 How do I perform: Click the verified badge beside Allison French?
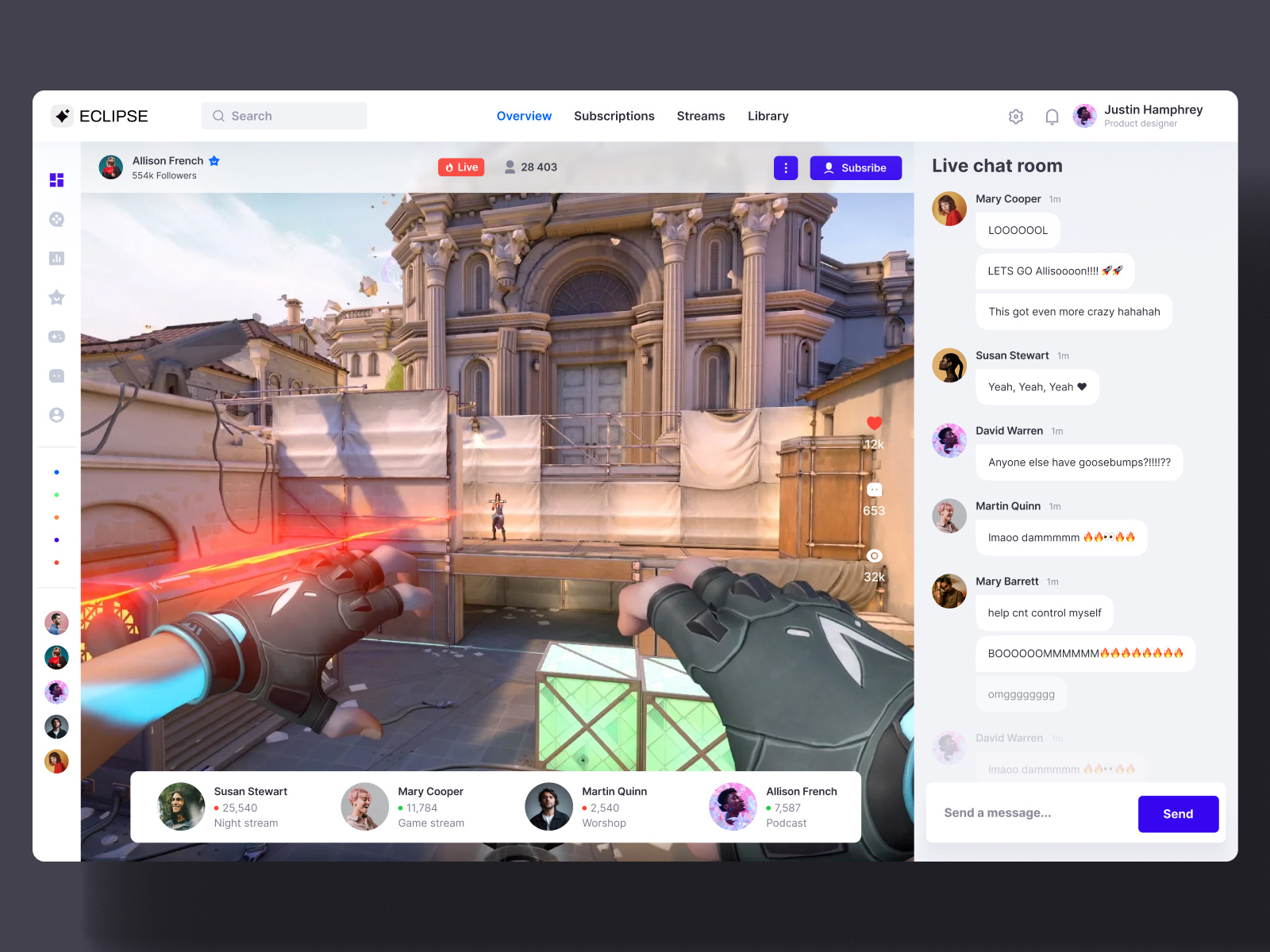[x=214, y=161]
